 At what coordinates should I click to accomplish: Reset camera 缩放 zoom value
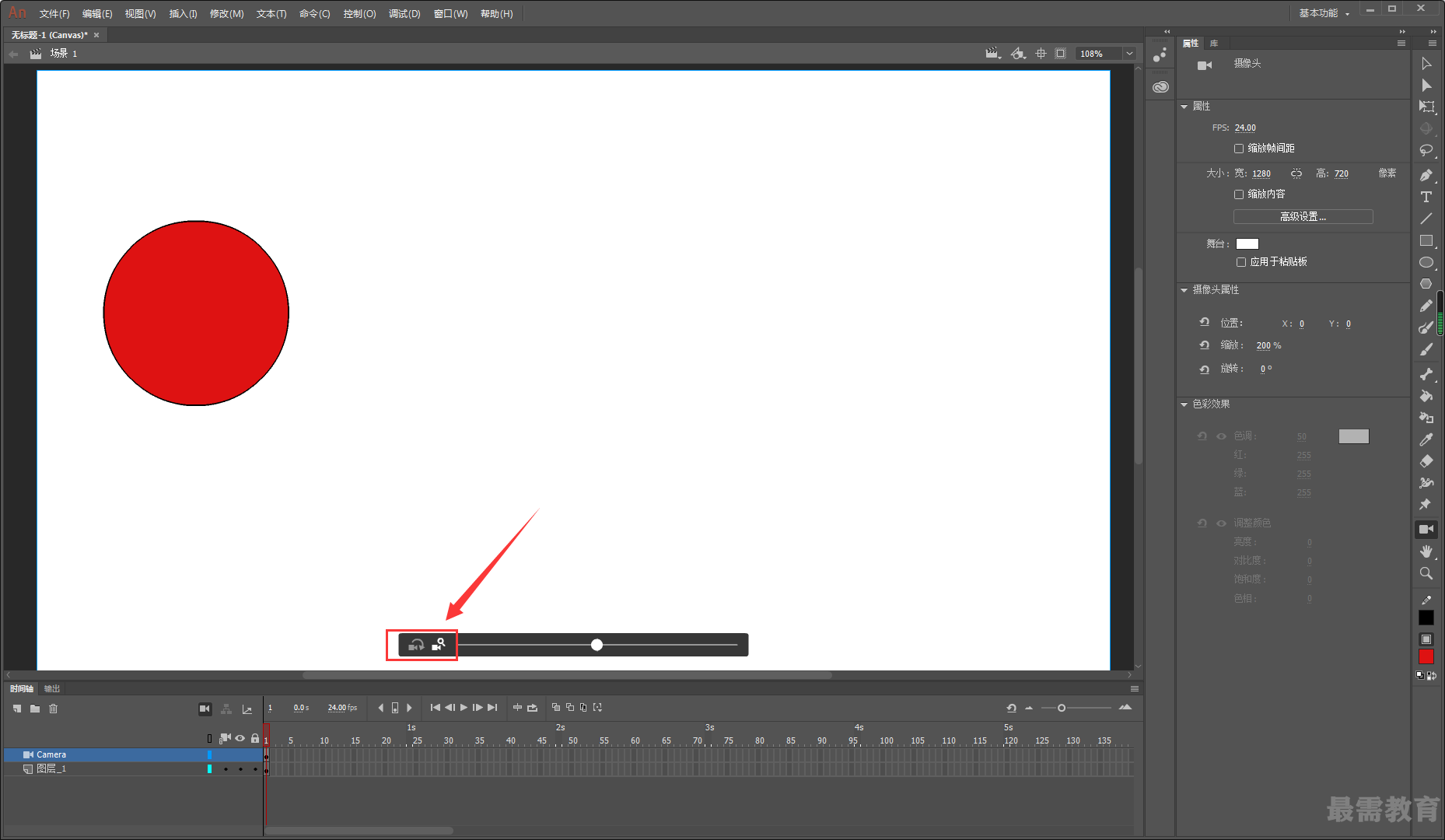(1204, 345)
